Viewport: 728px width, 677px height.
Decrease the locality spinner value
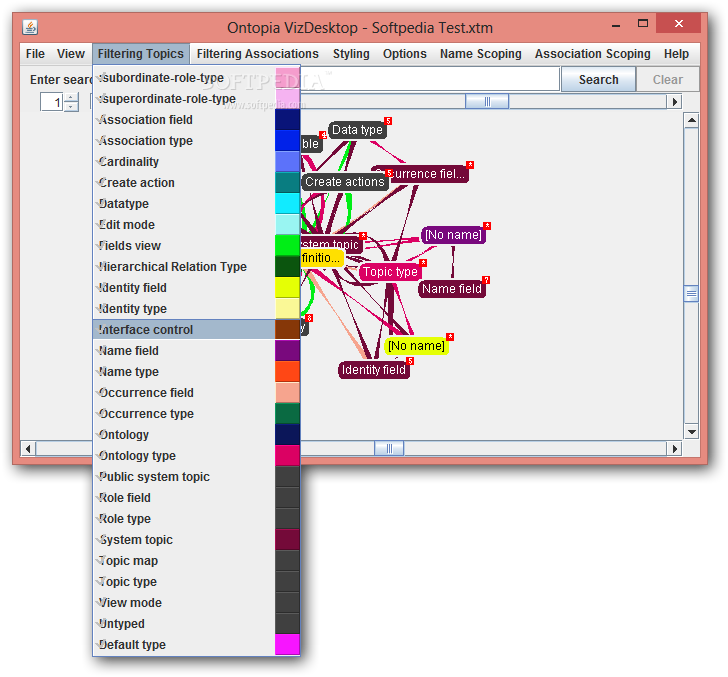[x=71, y=106]
